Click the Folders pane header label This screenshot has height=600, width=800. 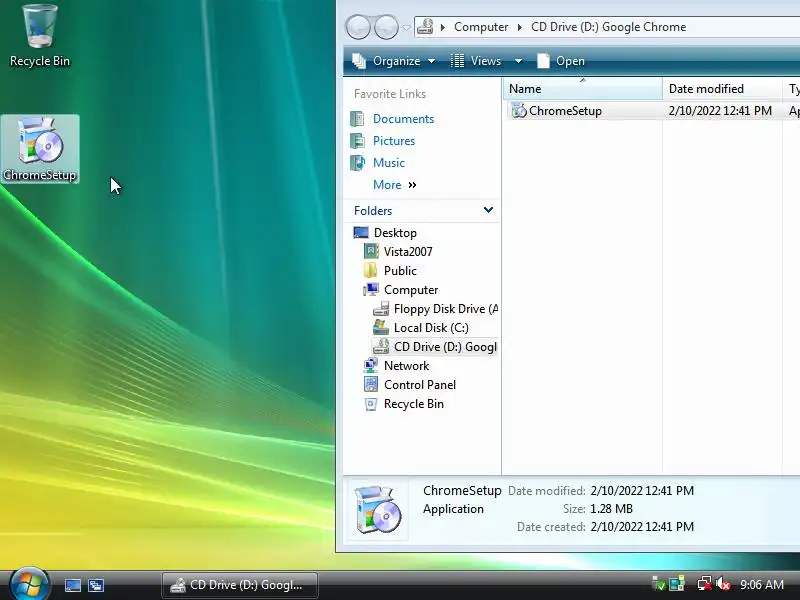373,210
